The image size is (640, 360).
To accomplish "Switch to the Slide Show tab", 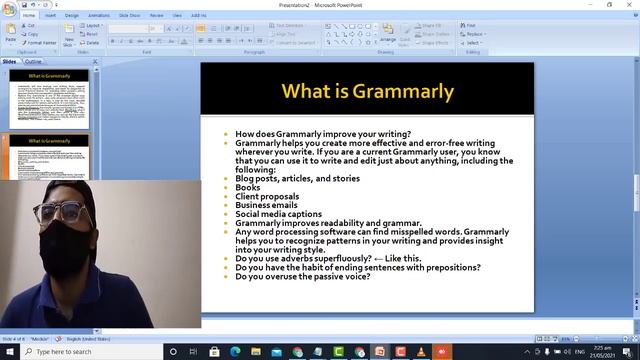I will 129,16.
